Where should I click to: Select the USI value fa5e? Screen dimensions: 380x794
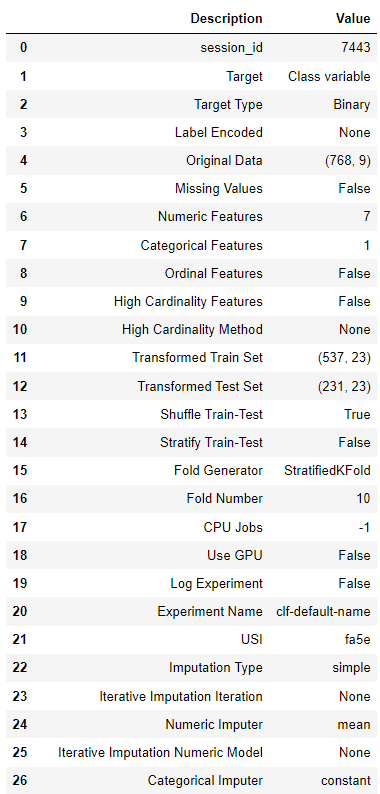(357, 640)
